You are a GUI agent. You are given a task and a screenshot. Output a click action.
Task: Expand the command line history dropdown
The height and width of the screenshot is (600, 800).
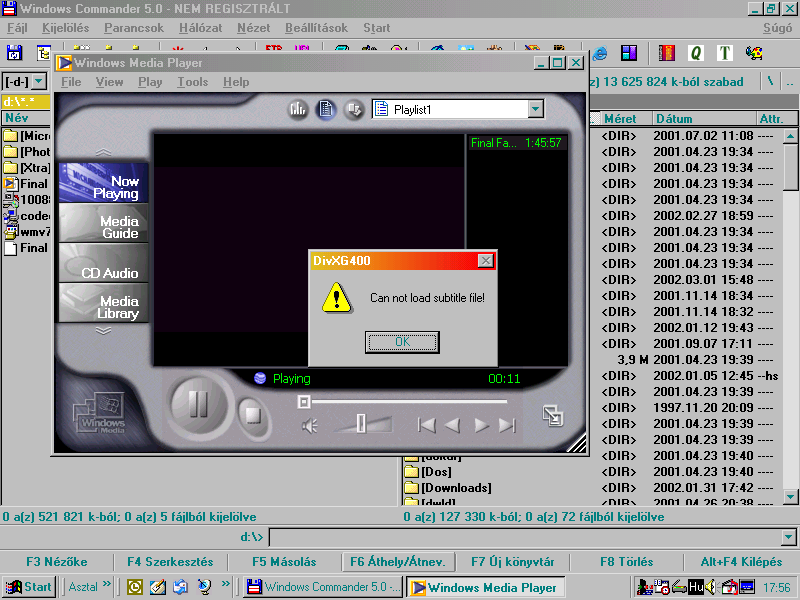pos(789,537)
